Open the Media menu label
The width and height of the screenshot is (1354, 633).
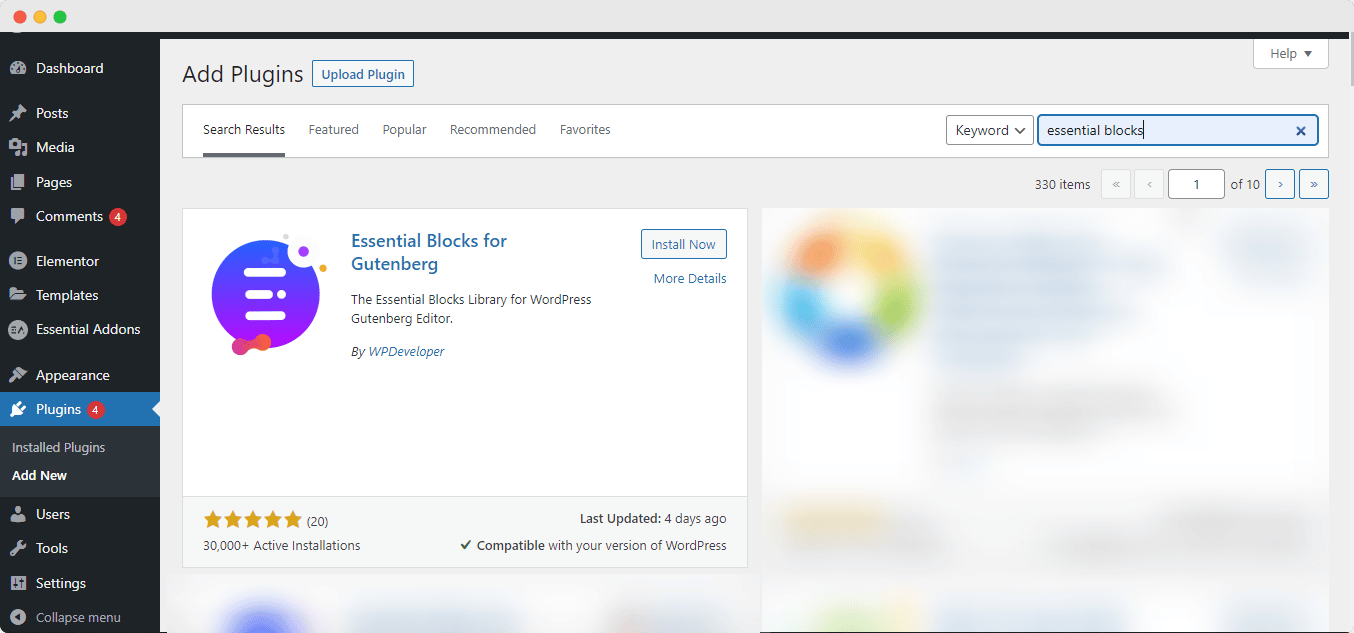click(55, 147)
